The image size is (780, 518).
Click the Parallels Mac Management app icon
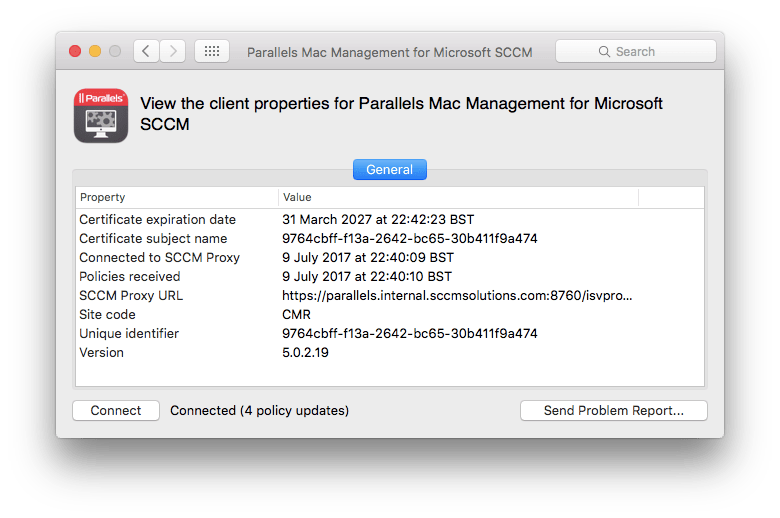pos(101,116)
